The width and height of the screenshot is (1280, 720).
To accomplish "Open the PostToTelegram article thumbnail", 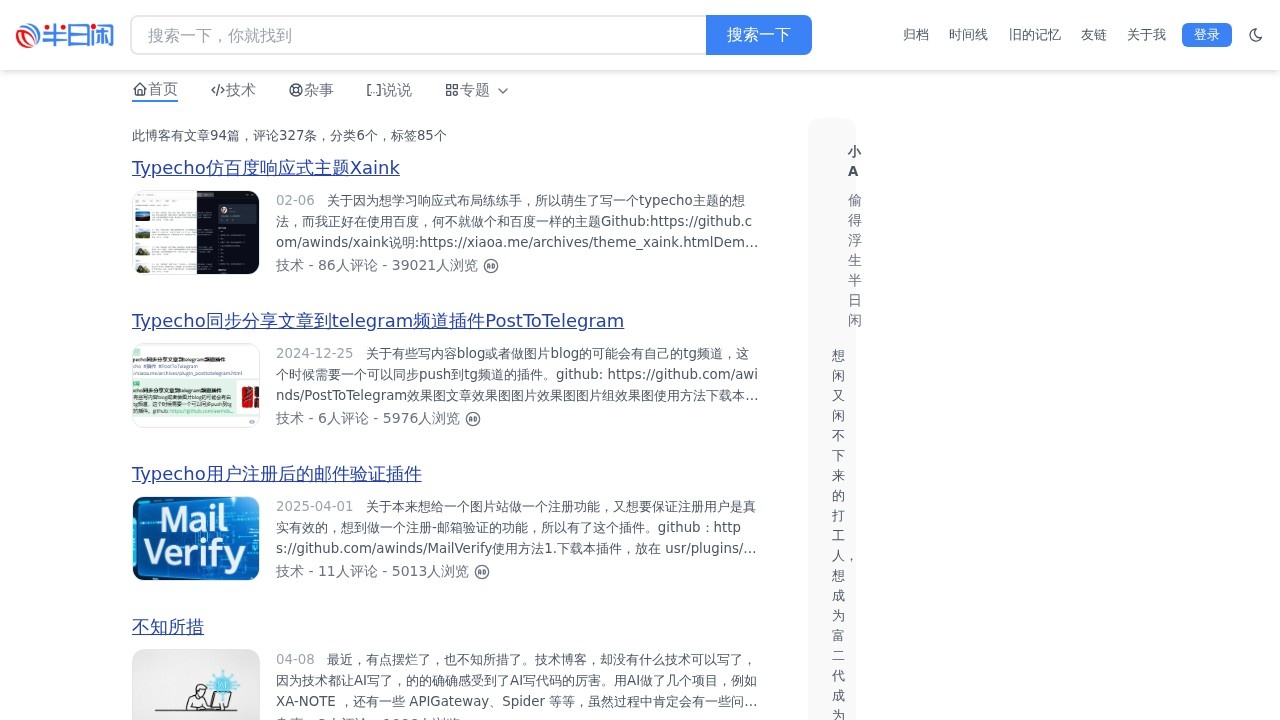I will tap(196, 385).
